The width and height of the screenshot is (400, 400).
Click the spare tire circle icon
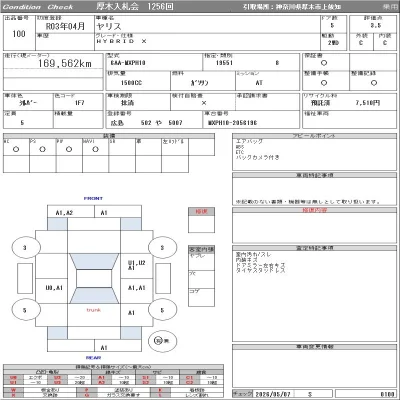click(x=162, y=341)
